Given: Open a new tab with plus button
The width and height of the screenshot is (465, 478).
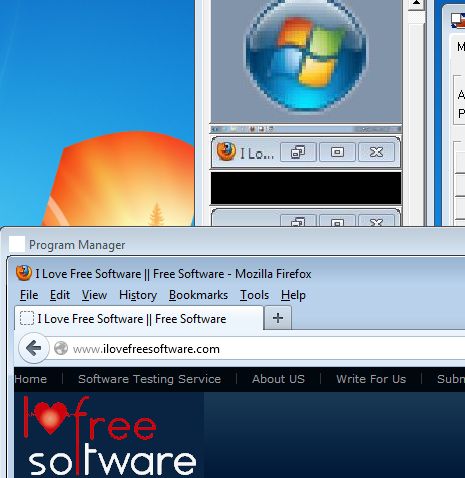Looking at the screenshot, I should click(x=278, y=318).
